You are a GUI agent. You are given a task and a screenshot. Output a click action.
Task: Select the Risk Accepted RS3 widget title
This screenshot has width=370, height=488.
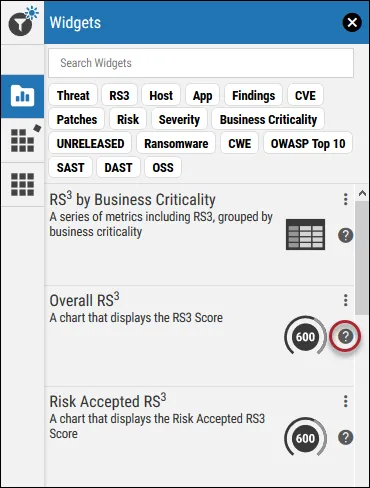point(108,401)
